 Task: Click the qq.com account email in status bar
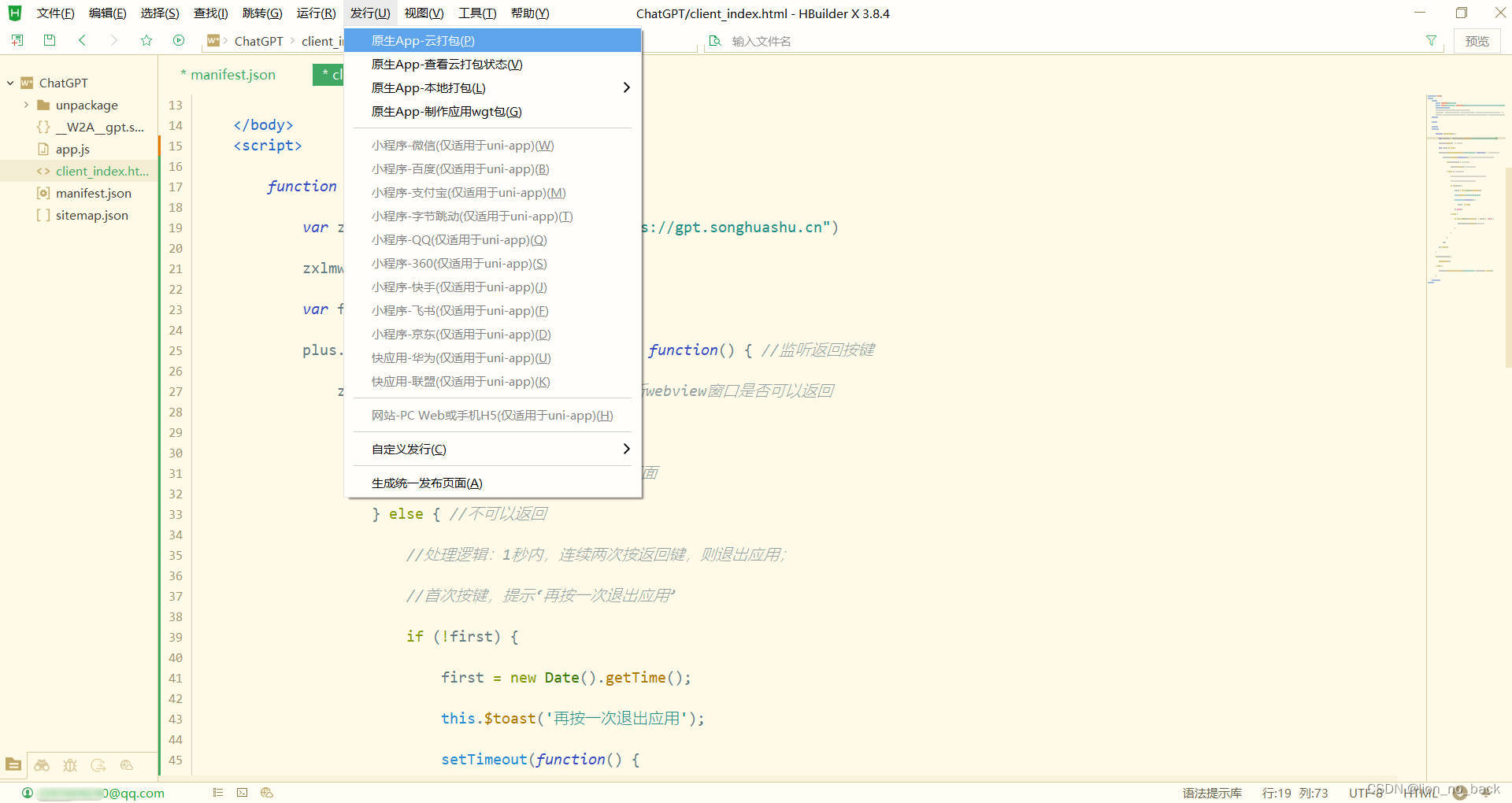click(101, 793)
